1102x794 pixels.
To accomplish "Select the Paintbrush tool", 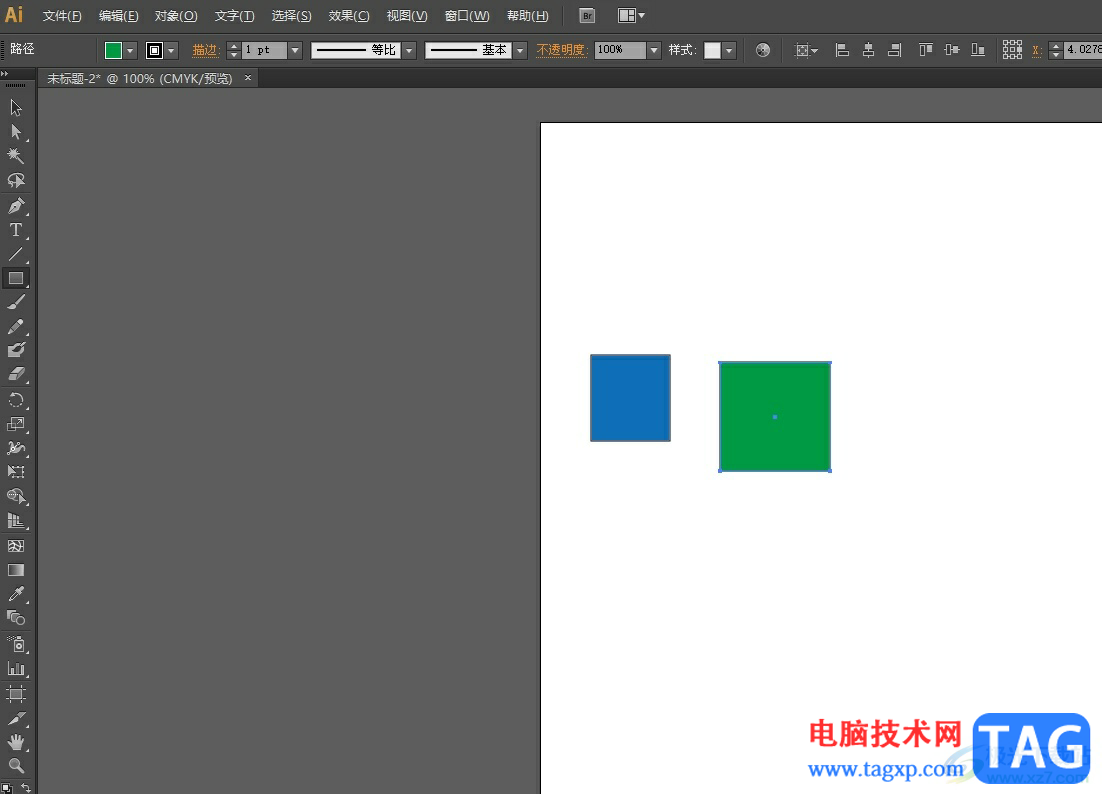I will [16, 303].
